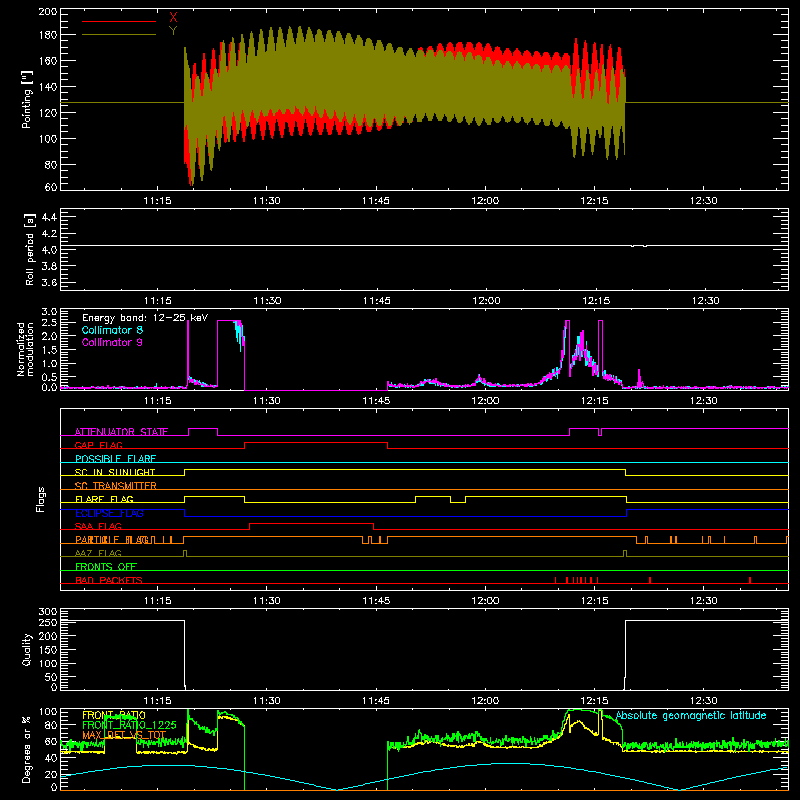Select the 'Energy band: 12-25 keV' annotation
The image size is (800, 800).
pos(145,318)
